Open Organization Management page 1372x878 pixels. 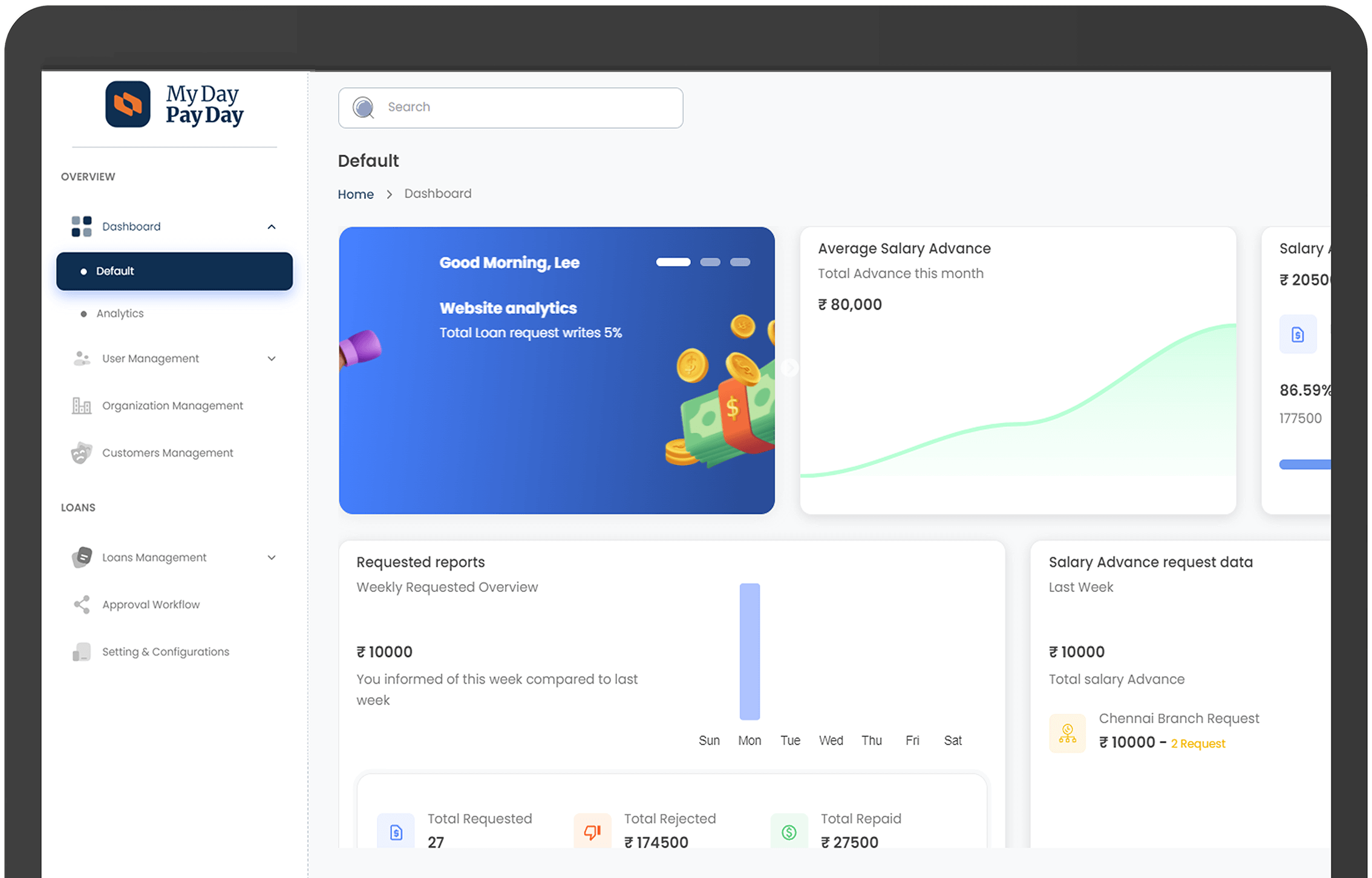[172, 406]
